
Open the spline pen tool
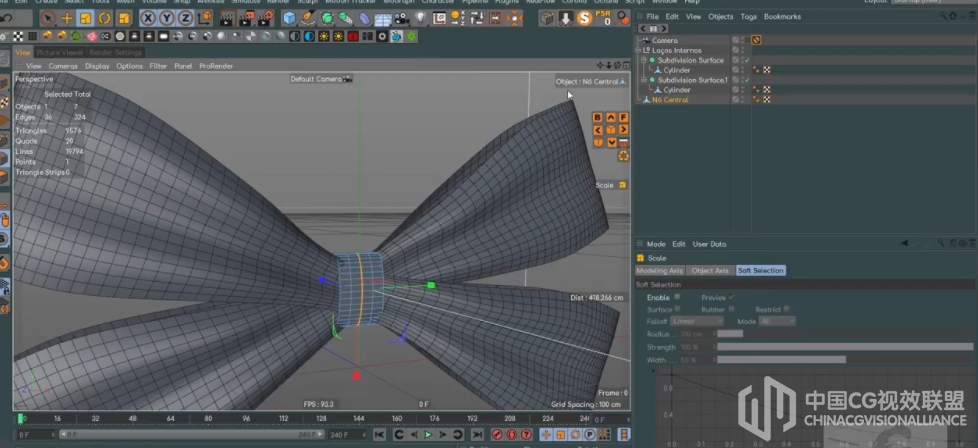(308, 18)
